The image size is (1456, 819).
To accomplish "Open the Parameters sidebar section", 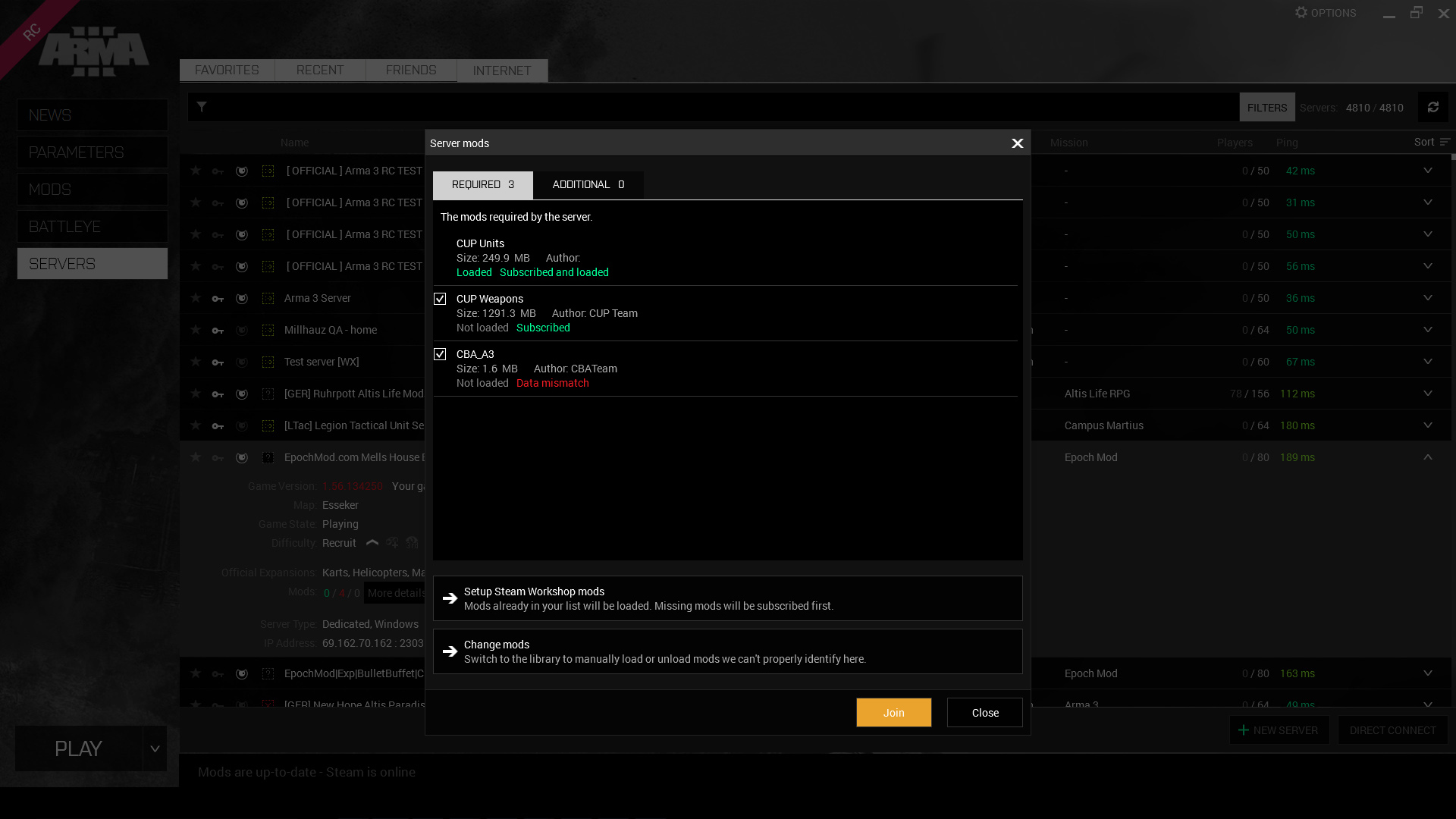I will pos(93,152).
